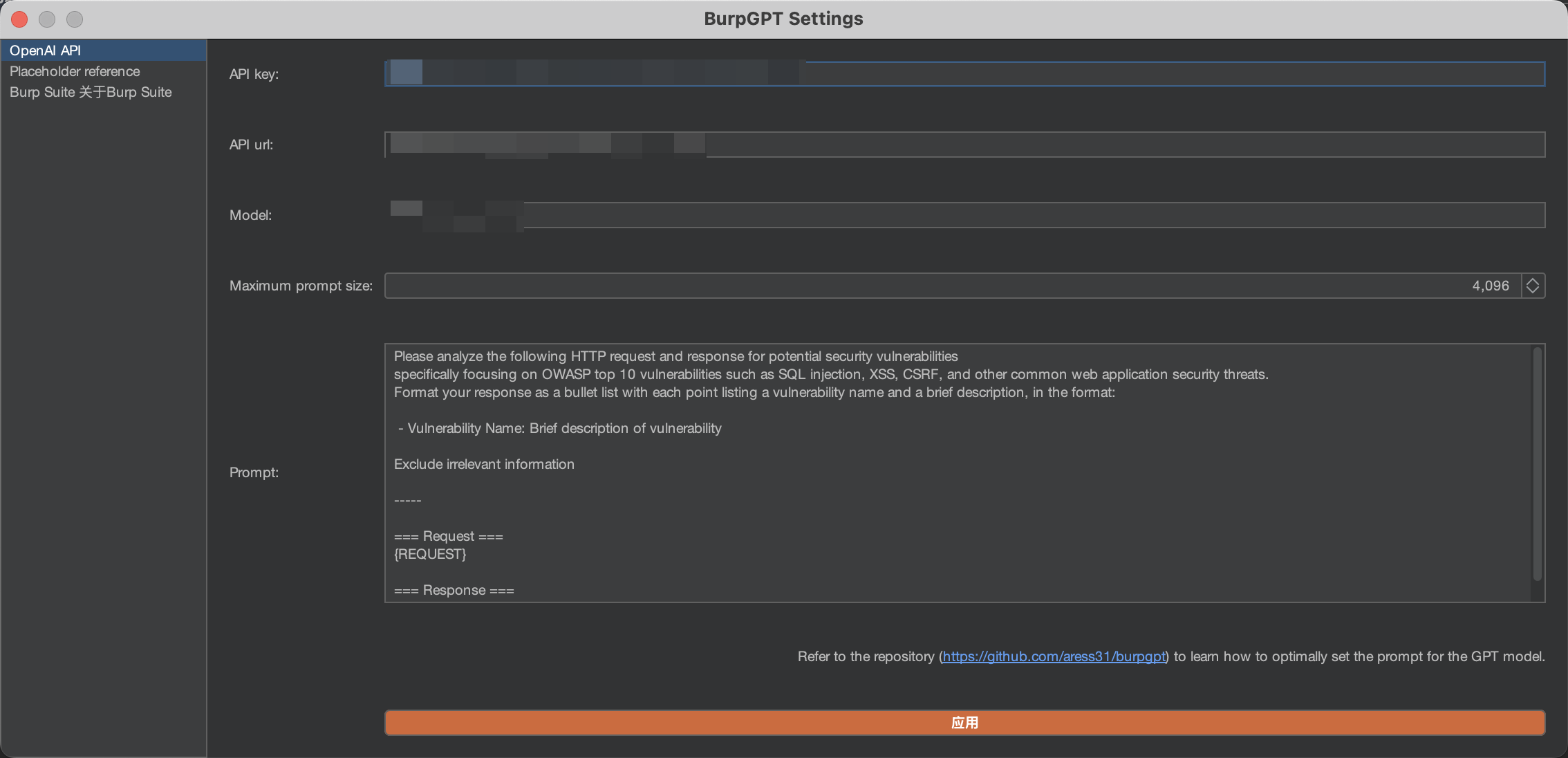This screenshot has height=758, width=1568.
Task: Click the 'Model:' label
Action: click(x=250, y=215)
